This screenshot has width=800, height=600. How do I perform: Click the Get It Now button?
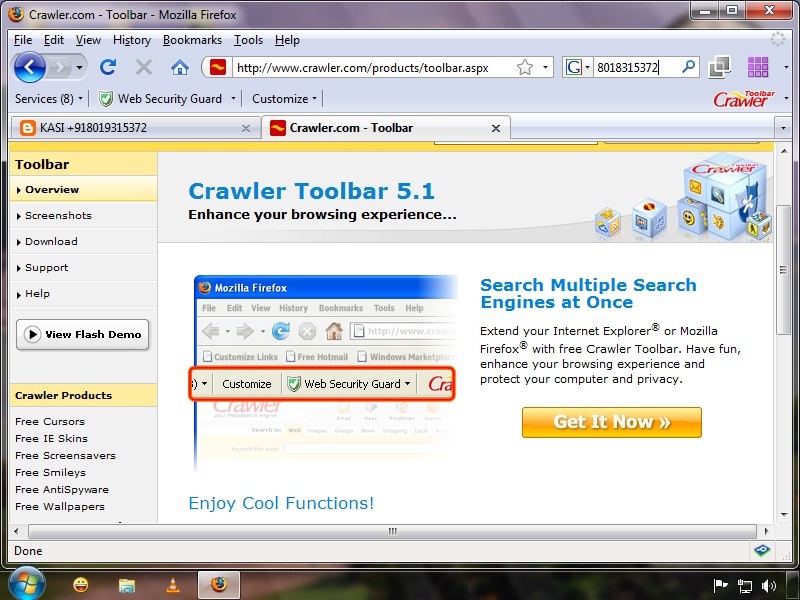point(612,422)
